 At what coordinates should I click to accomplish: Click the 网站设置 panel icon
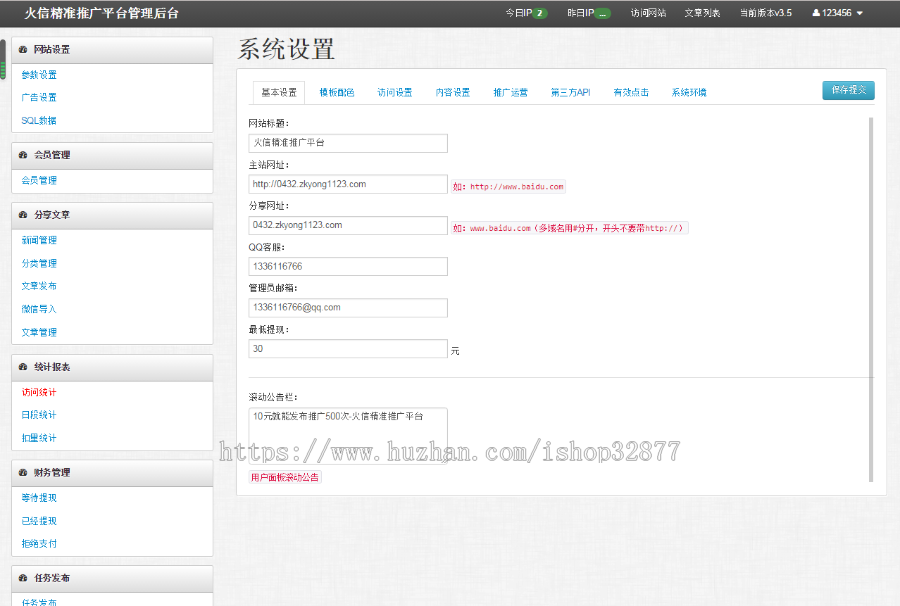[22, 50]
